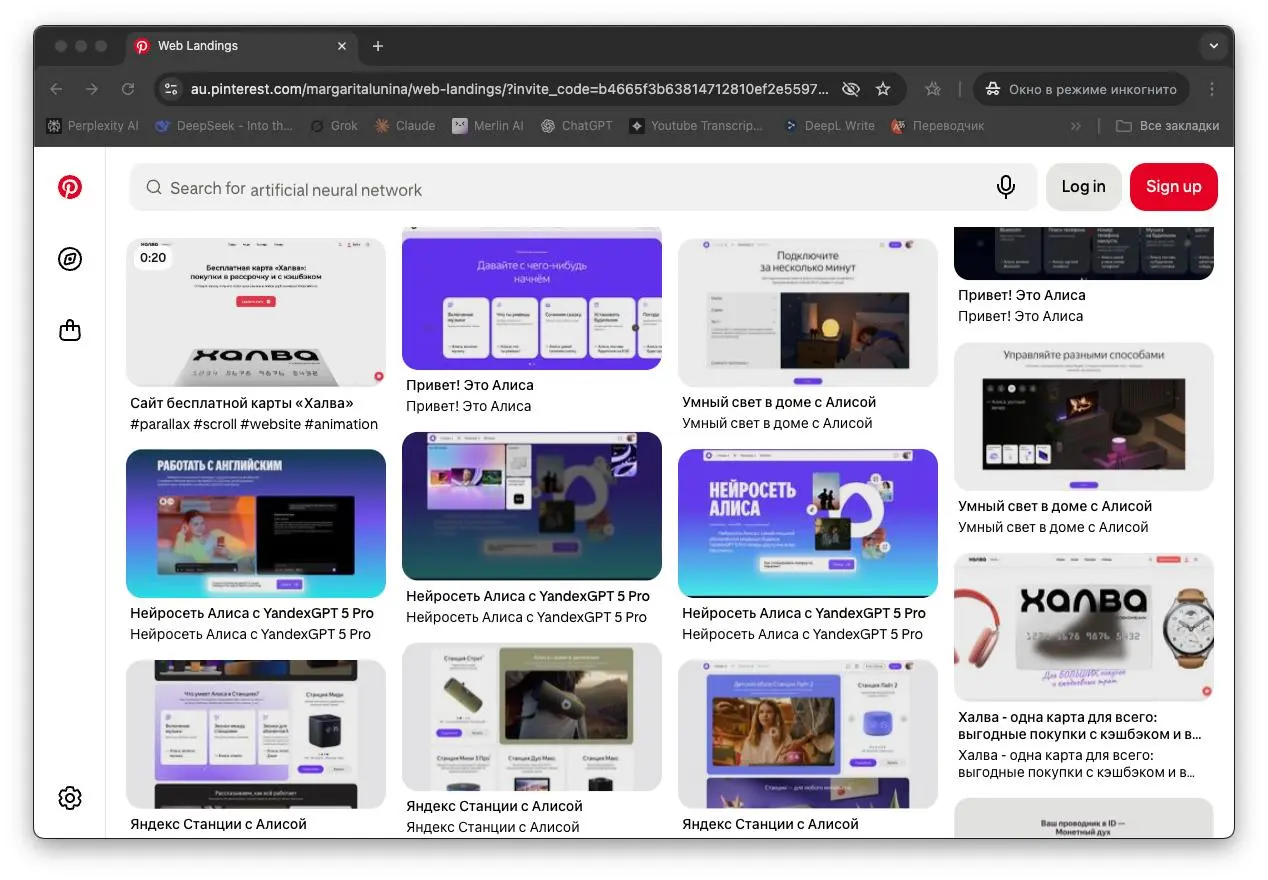The width and height of the screenshot is (1268, 880).
Task: Bookmark this page with the star icon
Action: [883, 89]
